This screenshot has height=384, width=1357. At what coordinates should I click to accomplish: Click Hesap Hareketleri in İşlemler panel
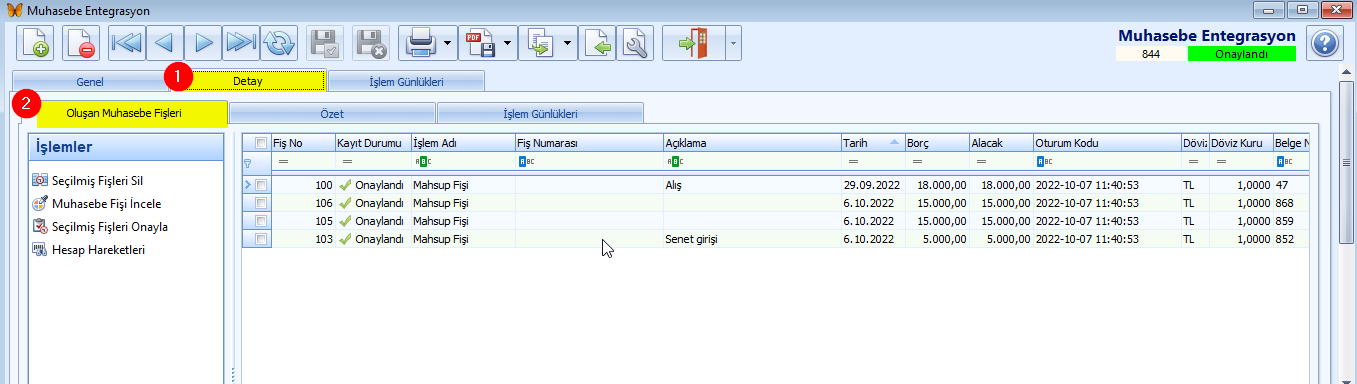(98, 249)
